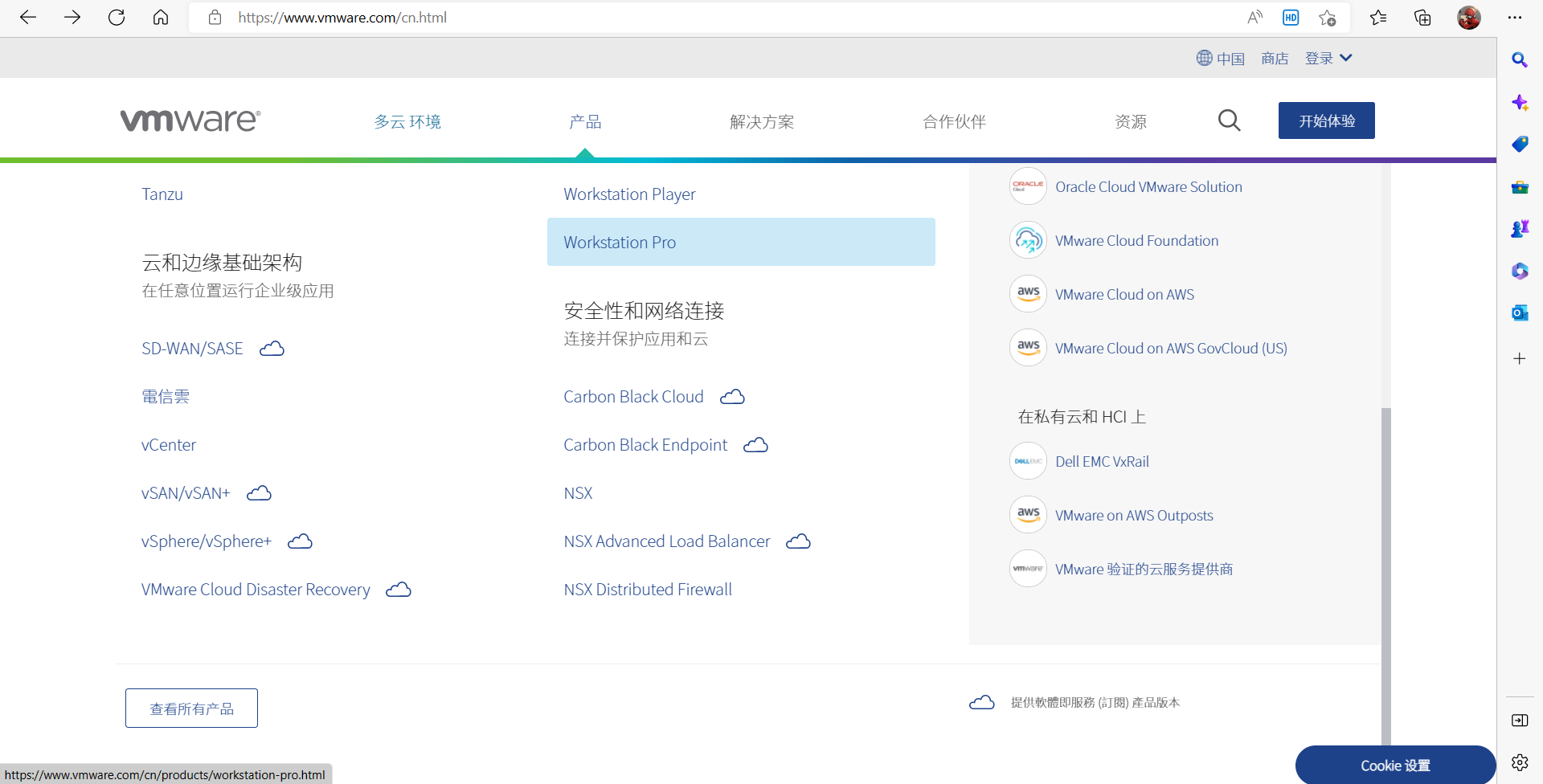Go forward to the next page

click(72, 18)
